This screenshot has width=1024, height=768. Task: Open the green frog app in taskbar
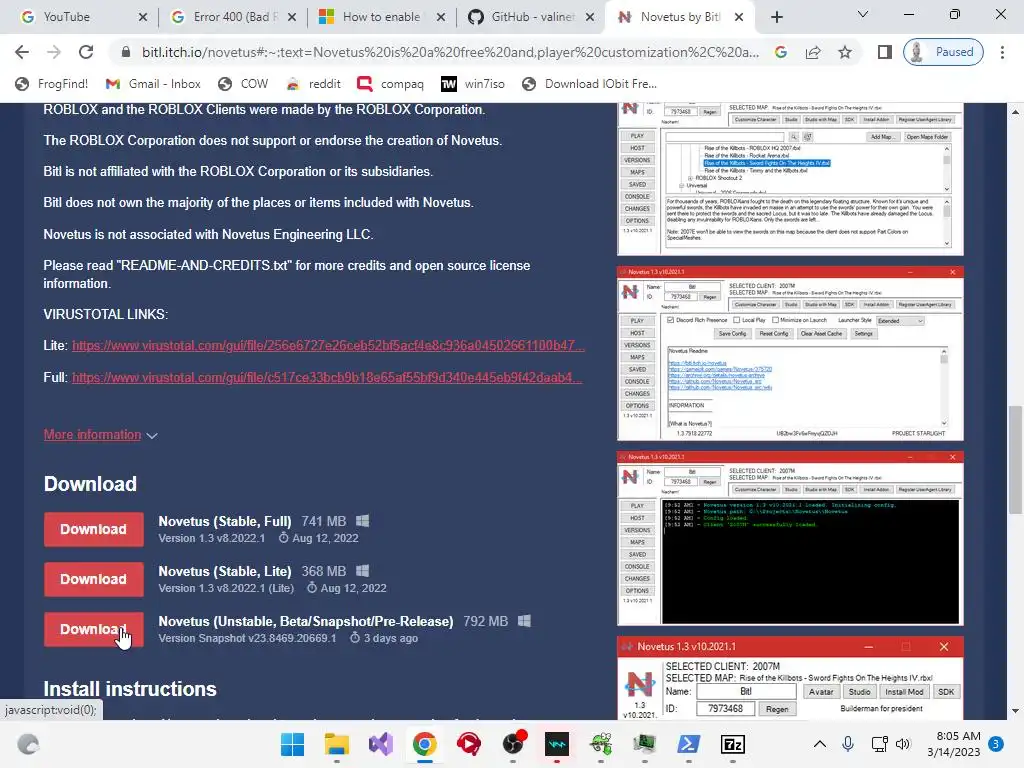[x=601, y=744]
